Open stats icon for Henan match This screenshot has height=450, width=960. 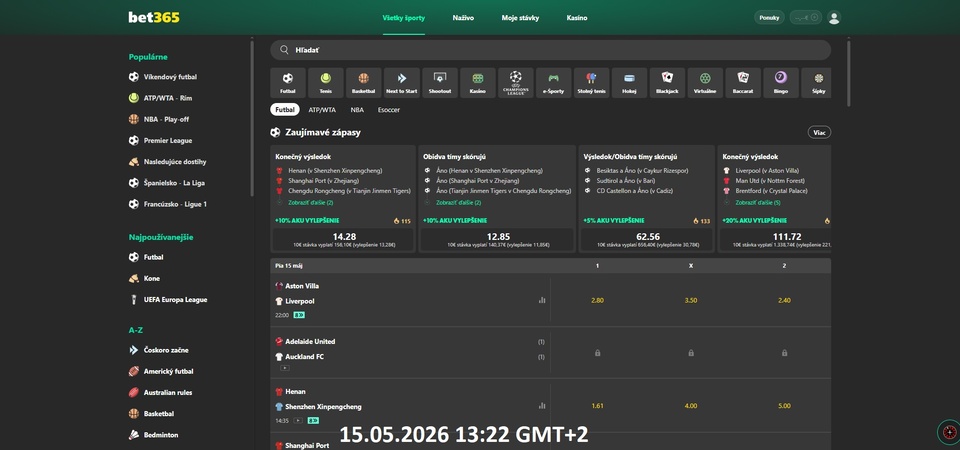(x=542, y=405)
